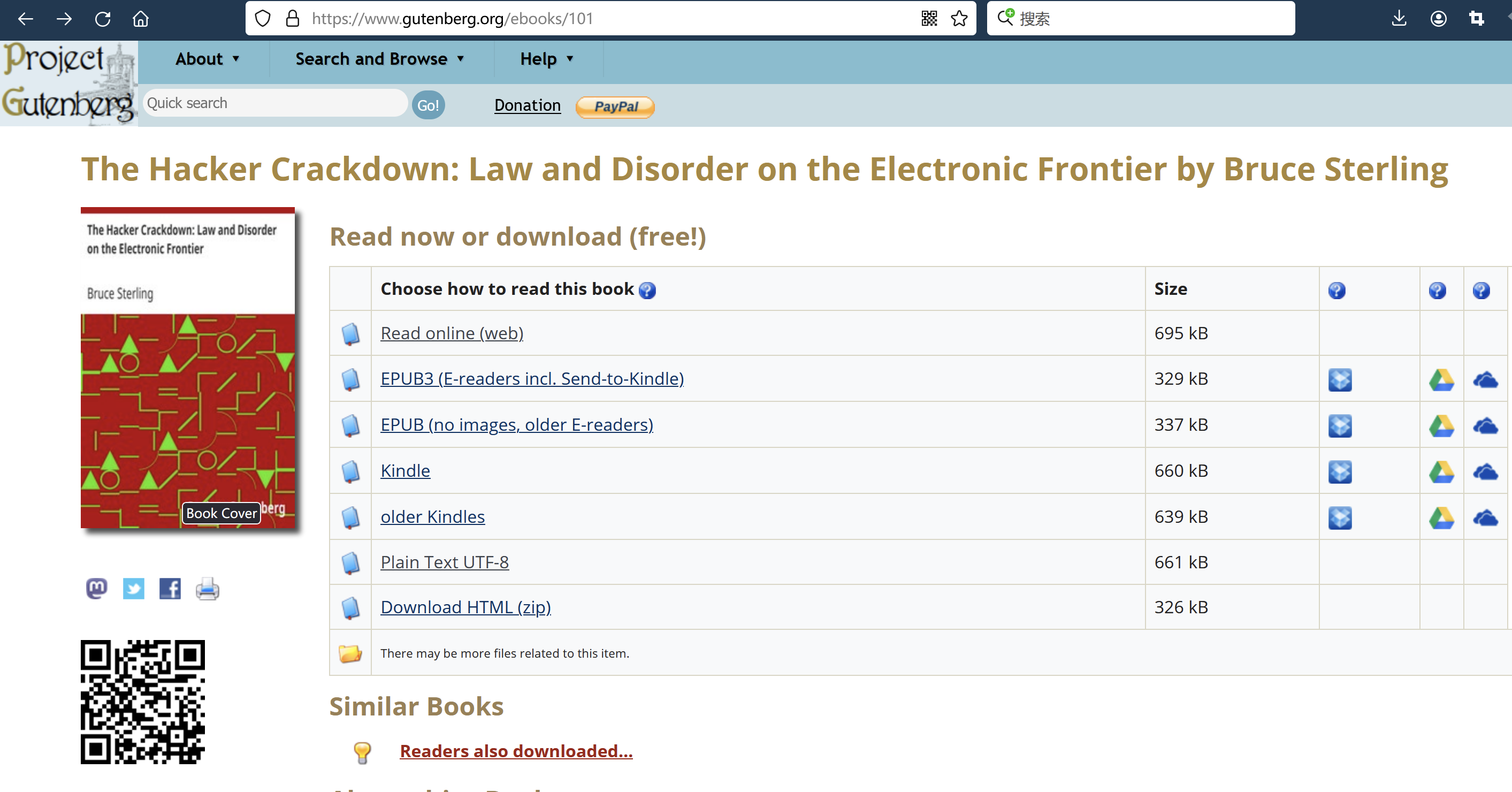Open the browser home page
The image size is (1512, 792).
point(141,19)
